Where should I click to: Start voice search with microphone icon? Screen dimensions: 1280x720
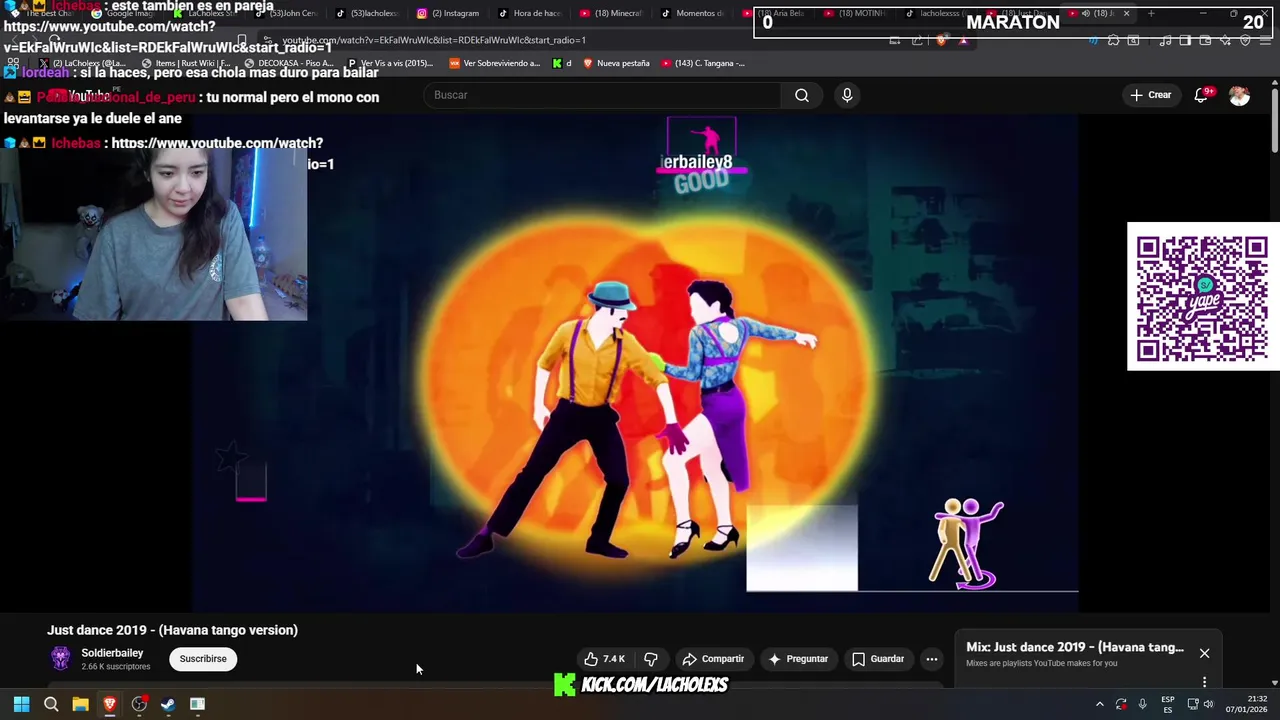[847, 95]
